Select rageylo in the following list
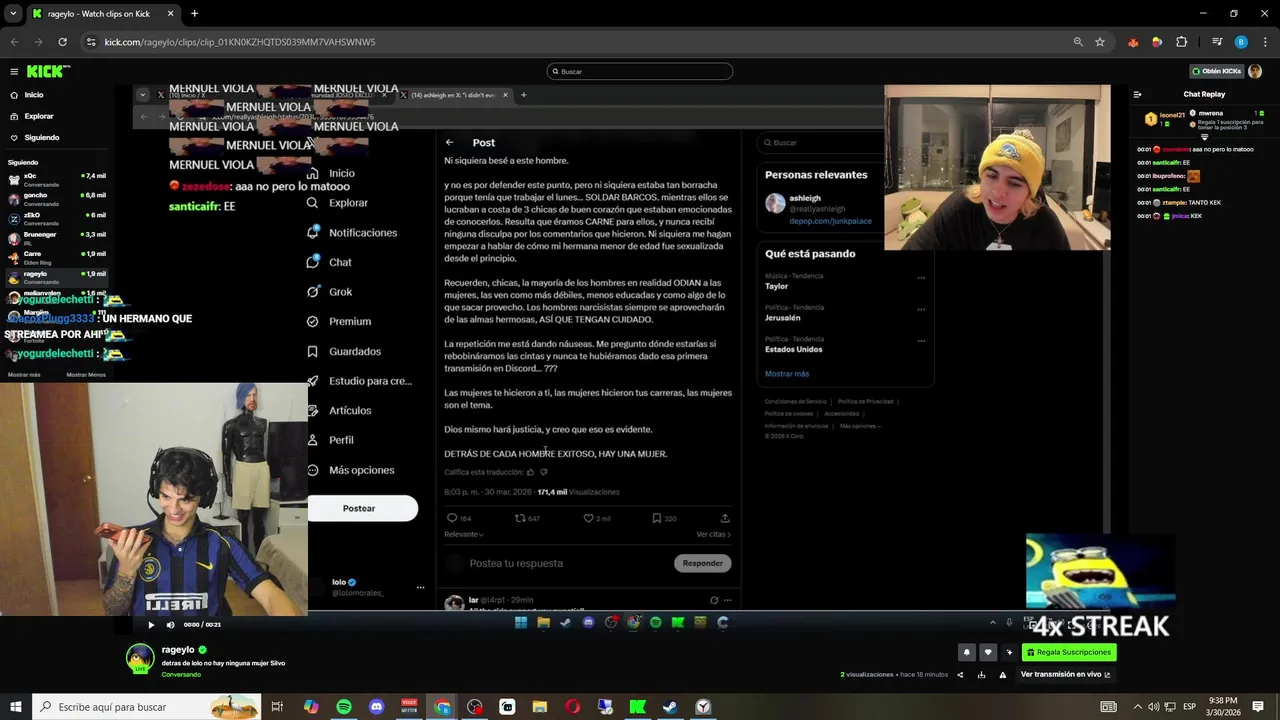 pyautogui.click(x=57, y=277)
